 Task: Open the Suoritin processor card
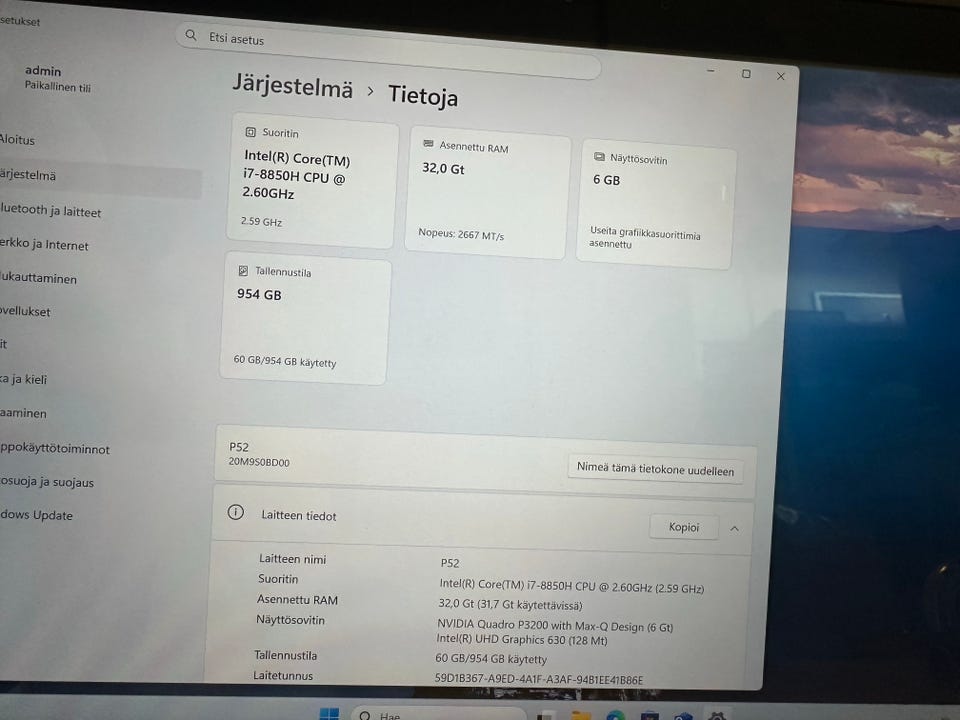(312, 180)
